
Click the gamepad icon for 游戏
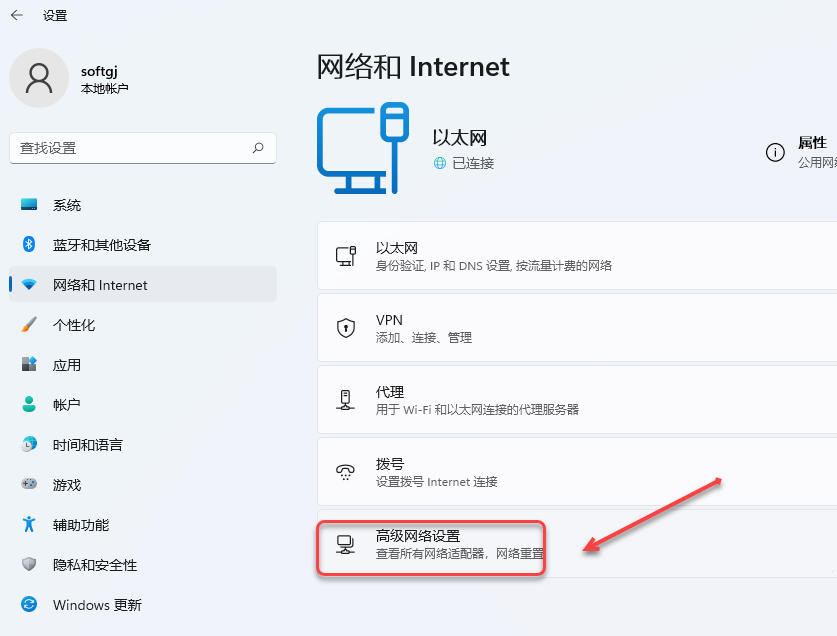(29, 484)
